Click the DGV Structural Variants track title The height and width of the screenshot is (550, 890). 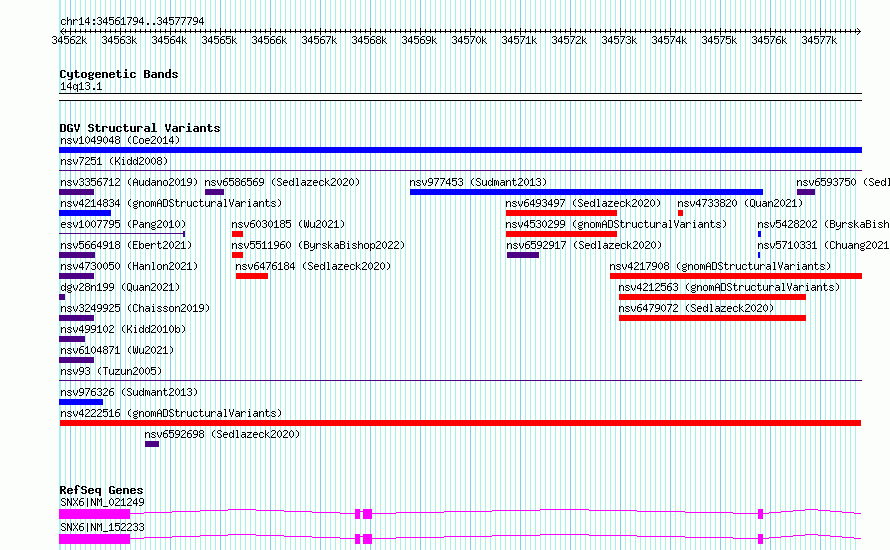pos(140,128)
